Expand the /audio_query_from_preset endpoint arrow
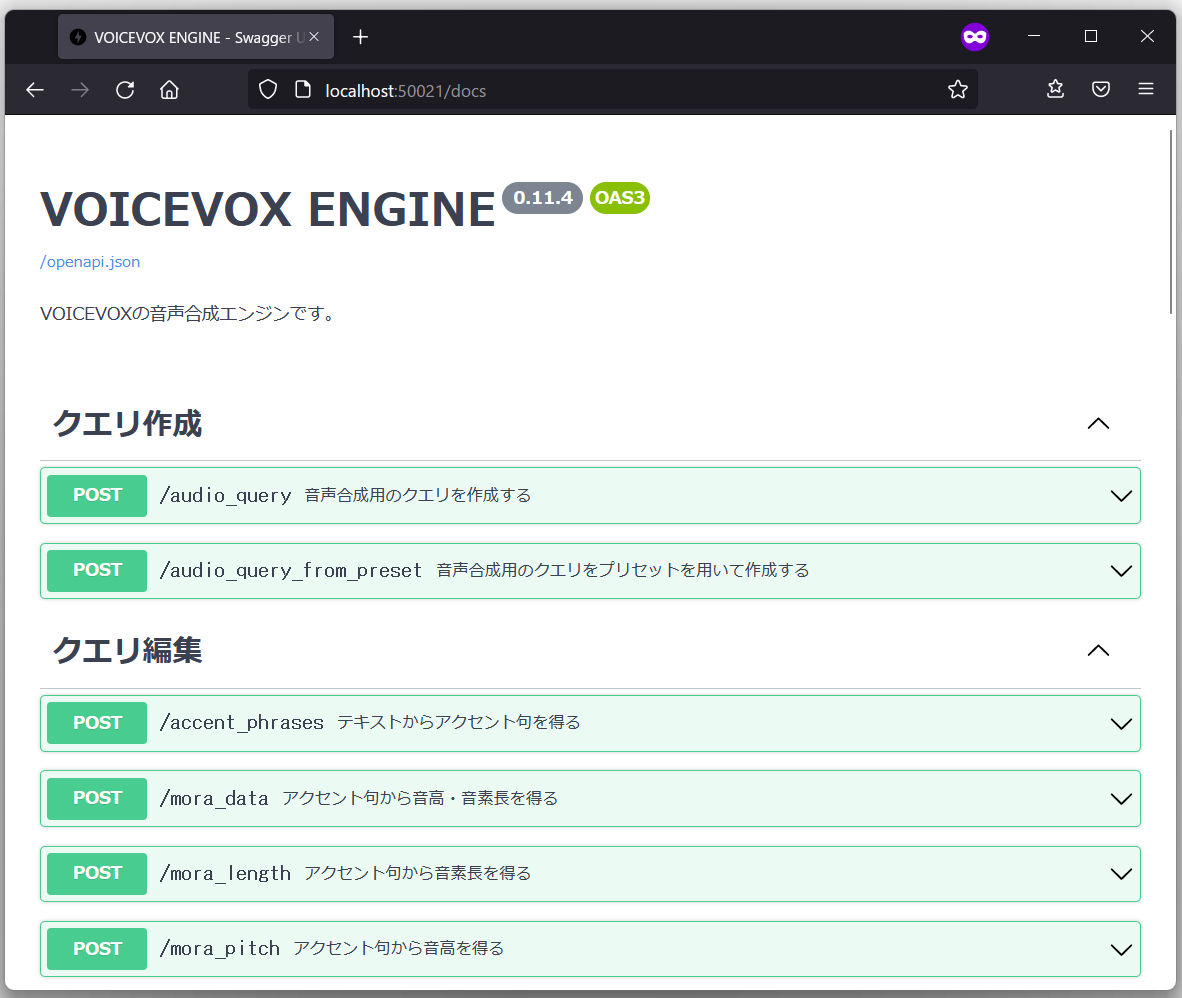Image resolution: width=1182 pixels, height=998 pixels. click(1121, 571)
